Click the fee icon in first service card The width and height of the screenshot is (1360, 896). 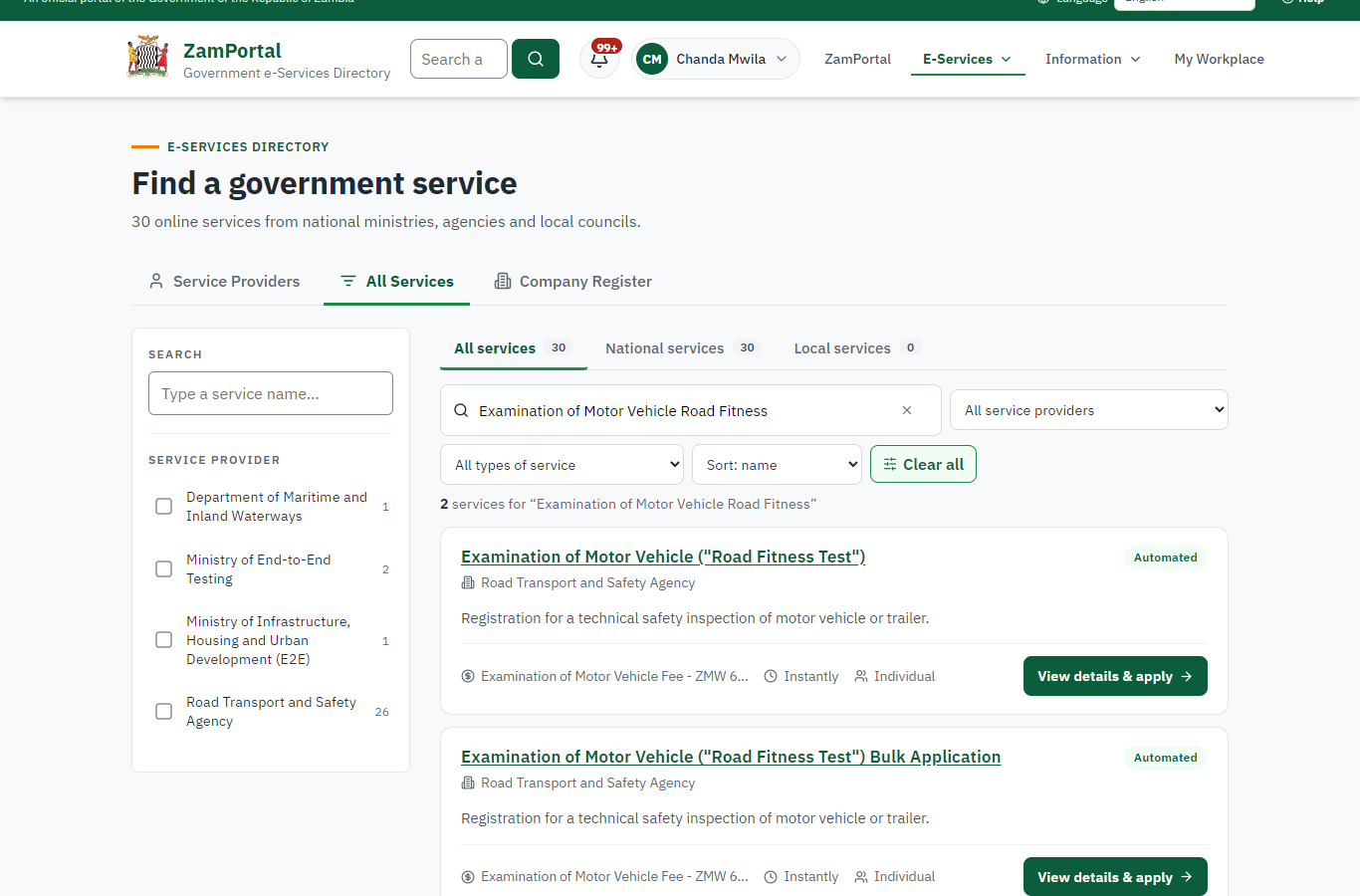pos(468,676)
